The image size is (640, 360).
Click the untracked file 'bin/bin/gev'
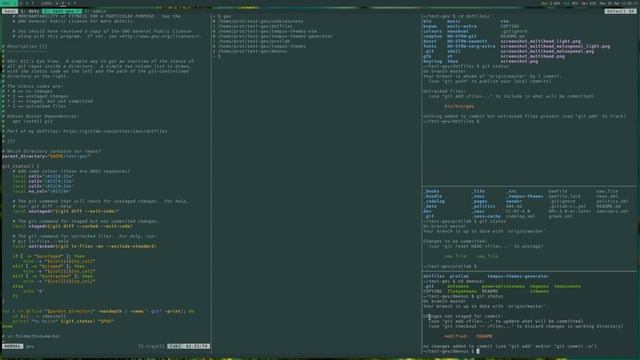pos(459,106)
